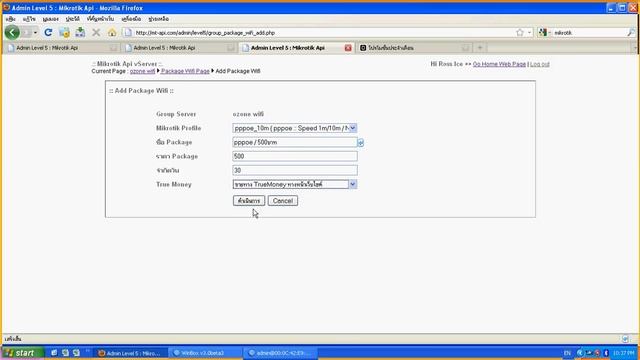Viewport: 640px width, 360px height.
Task: Open the last menu bar item
Action: point(158,19)
